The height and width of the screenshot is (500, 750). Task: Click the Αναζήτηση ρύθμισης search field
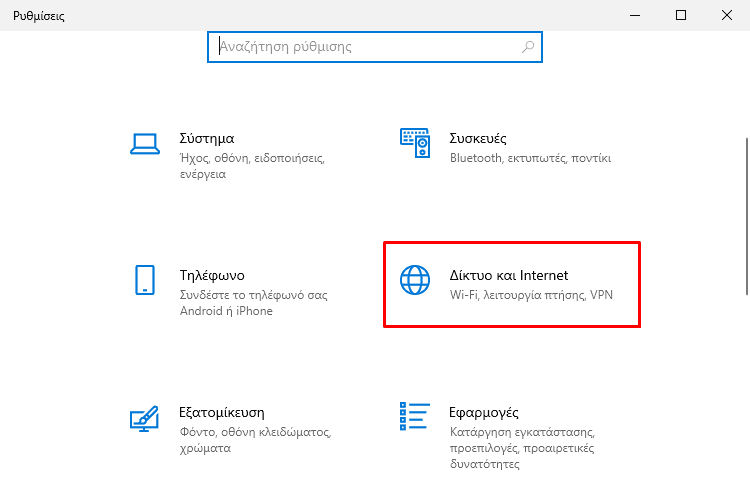(375, 47)
